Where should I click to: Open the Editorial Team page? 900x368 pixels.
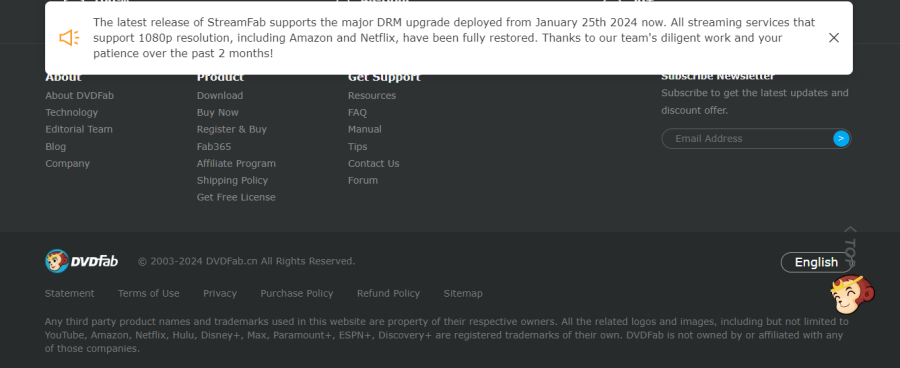point(79,129)
